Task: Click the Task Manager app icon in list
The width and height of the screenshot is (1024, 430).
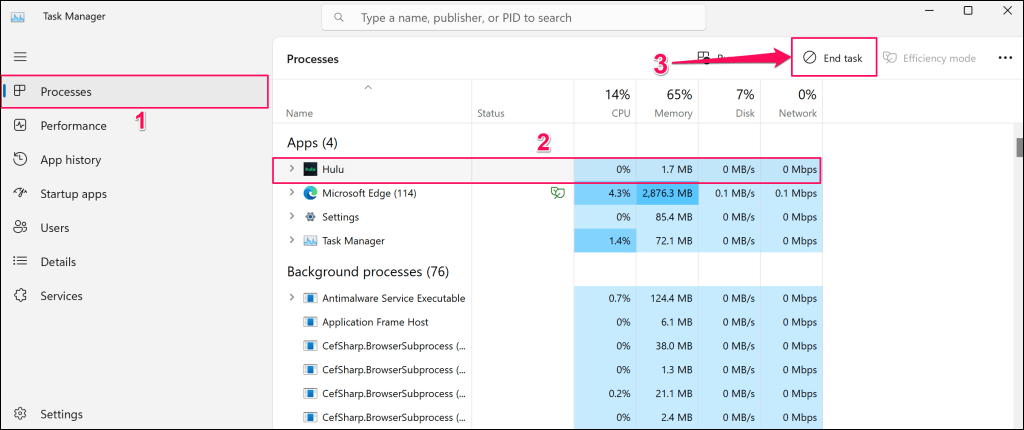Action: pos(310,241)
